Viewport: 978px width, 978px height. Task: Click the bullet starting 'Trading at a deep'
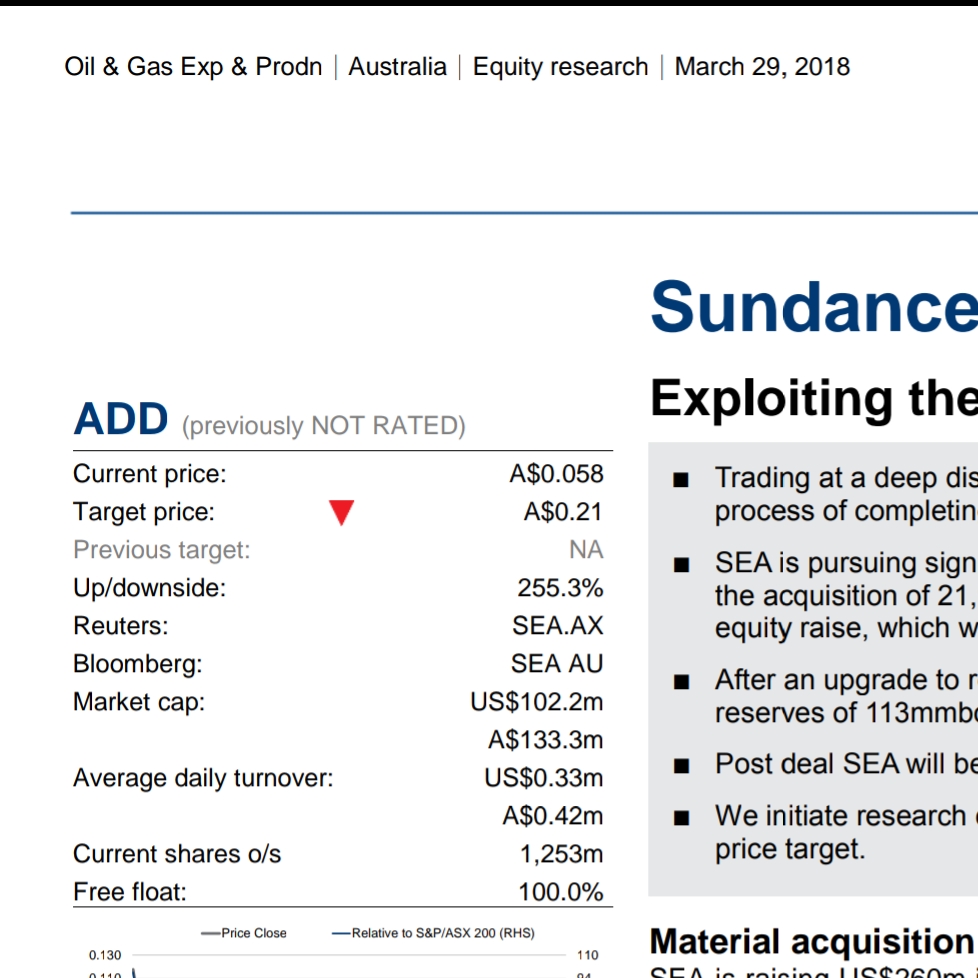point(825,495)
